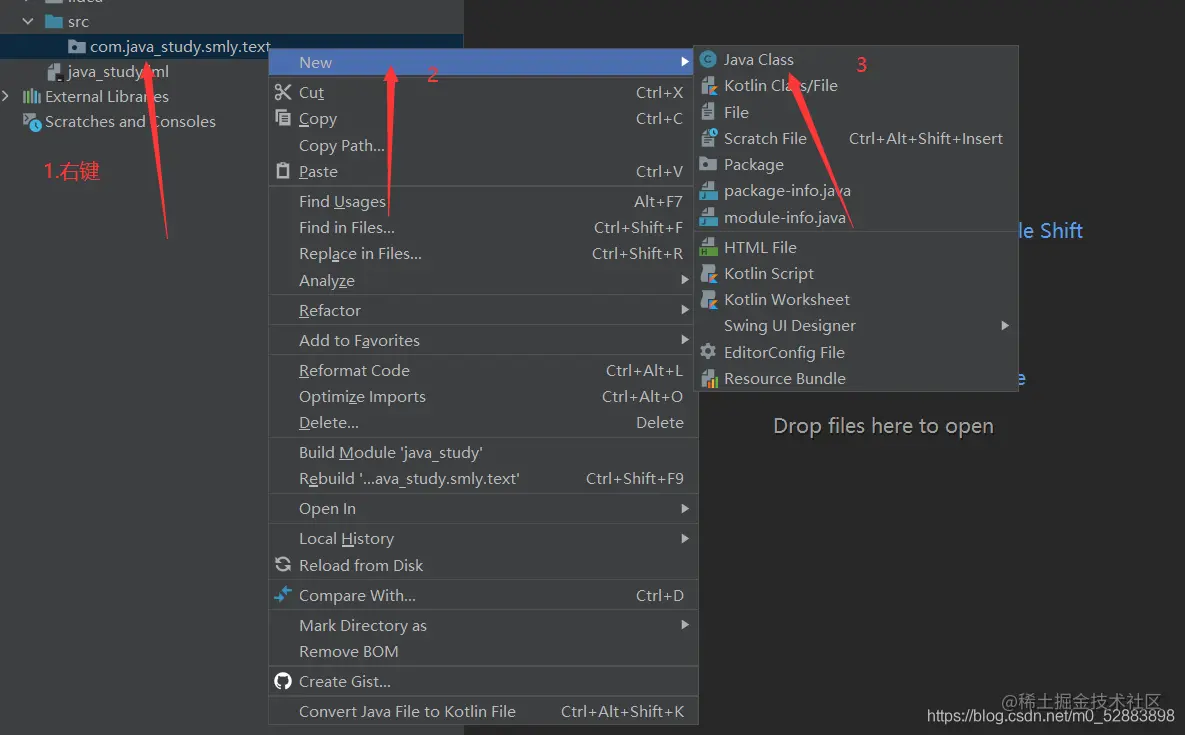Choose Build Module 'java_study'
The height and width of the screenshot is (735, 1185).
[x=483, y=452]
